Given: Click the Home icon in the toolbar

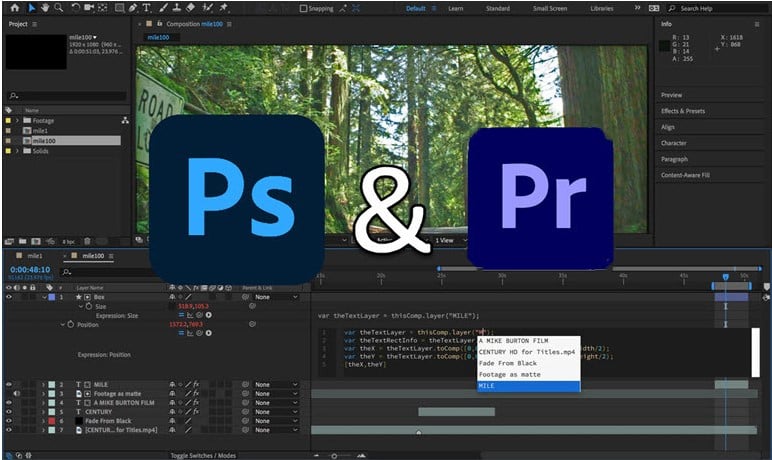Looking at the screenshot, I should (15, 8).
